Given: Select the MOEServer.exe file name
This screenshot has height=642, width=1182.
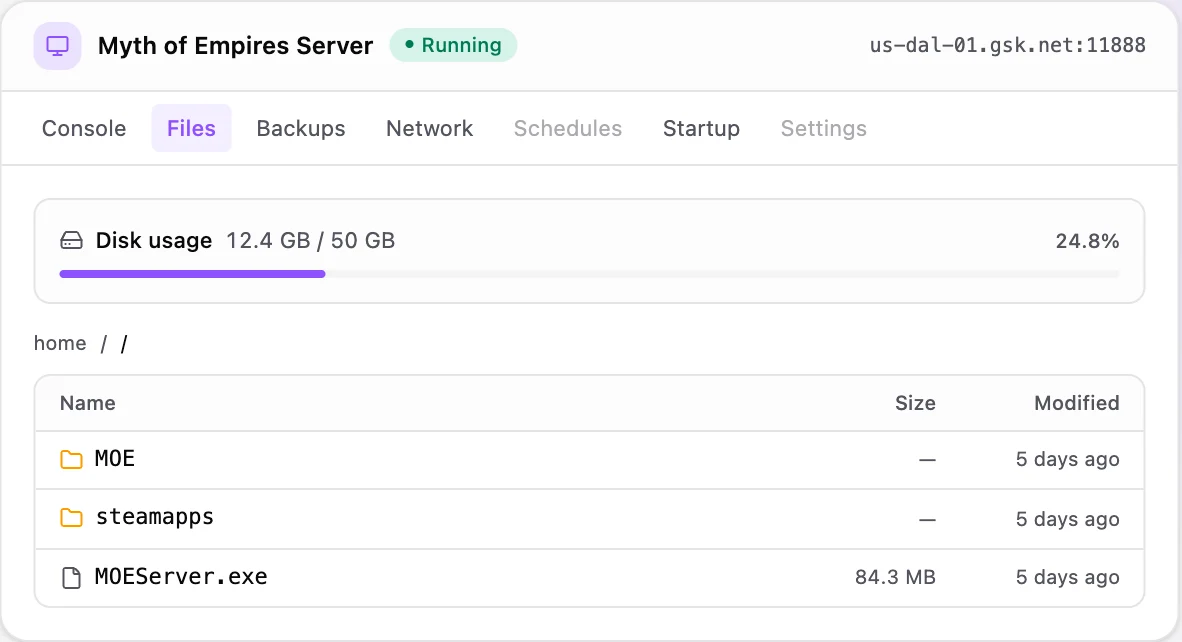Looking at the screenshot, I should [181, 576].
